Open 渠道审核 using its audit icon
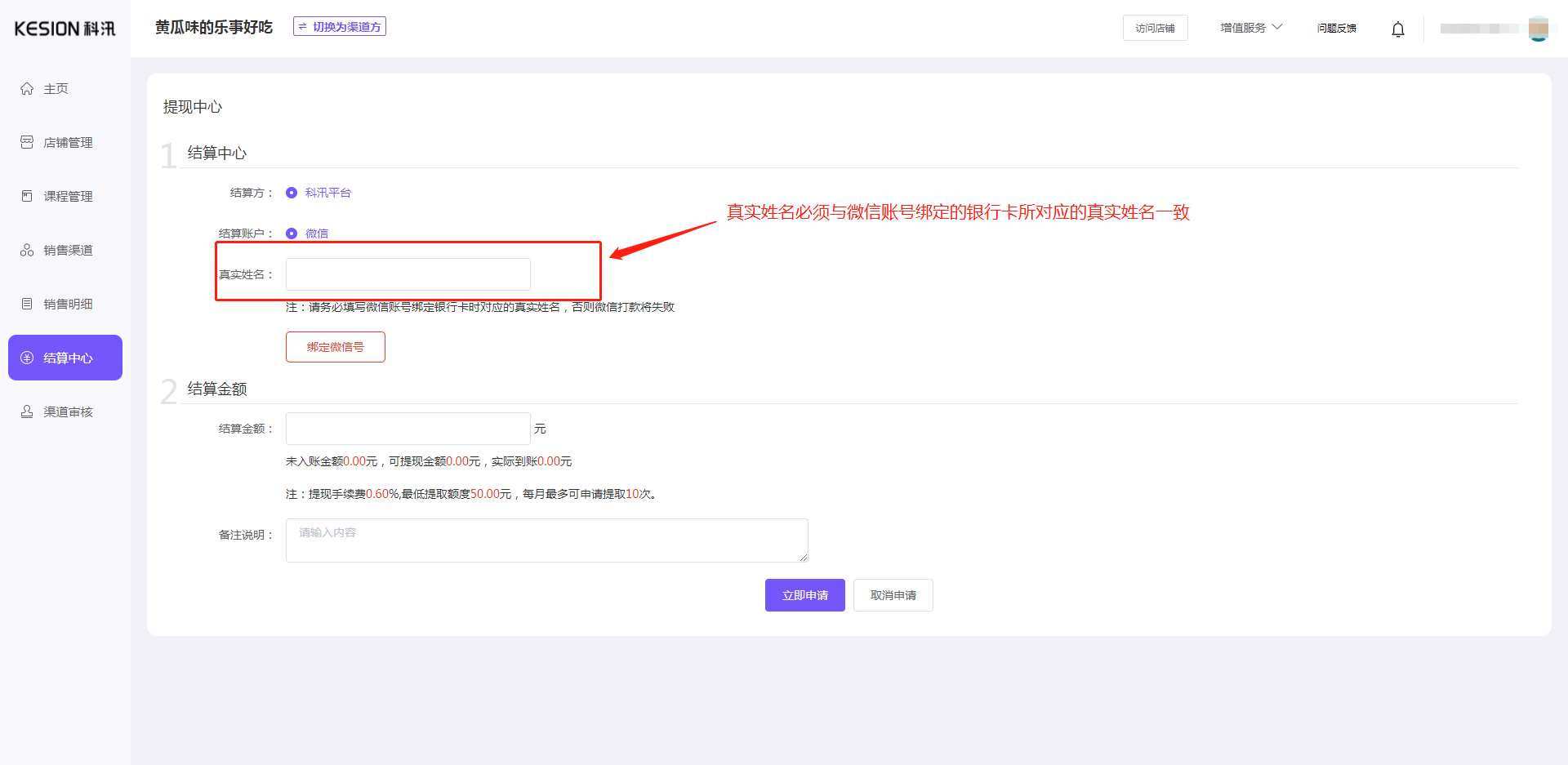 [27, 411]
